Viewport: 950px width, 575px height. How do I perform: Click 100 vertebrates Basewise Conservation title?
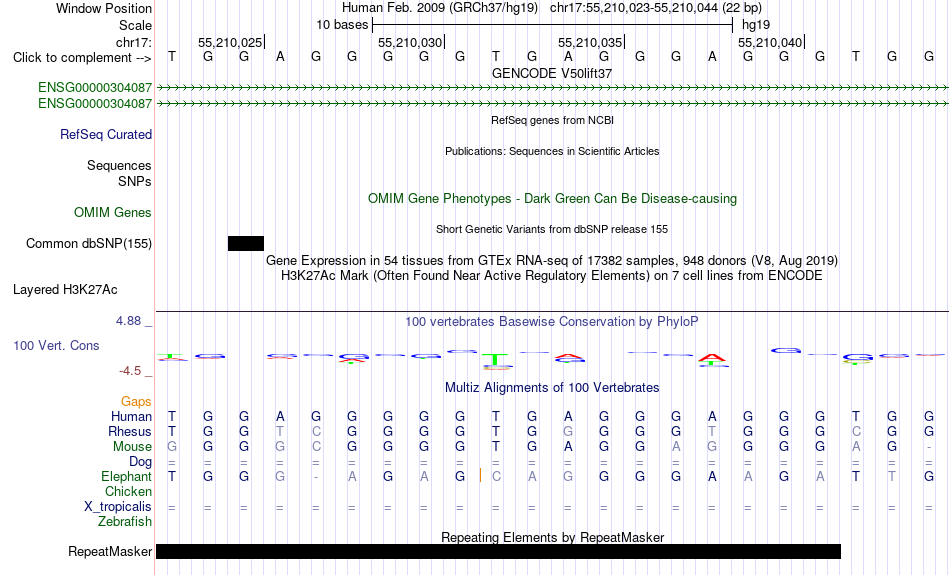(x=552, y=322)
